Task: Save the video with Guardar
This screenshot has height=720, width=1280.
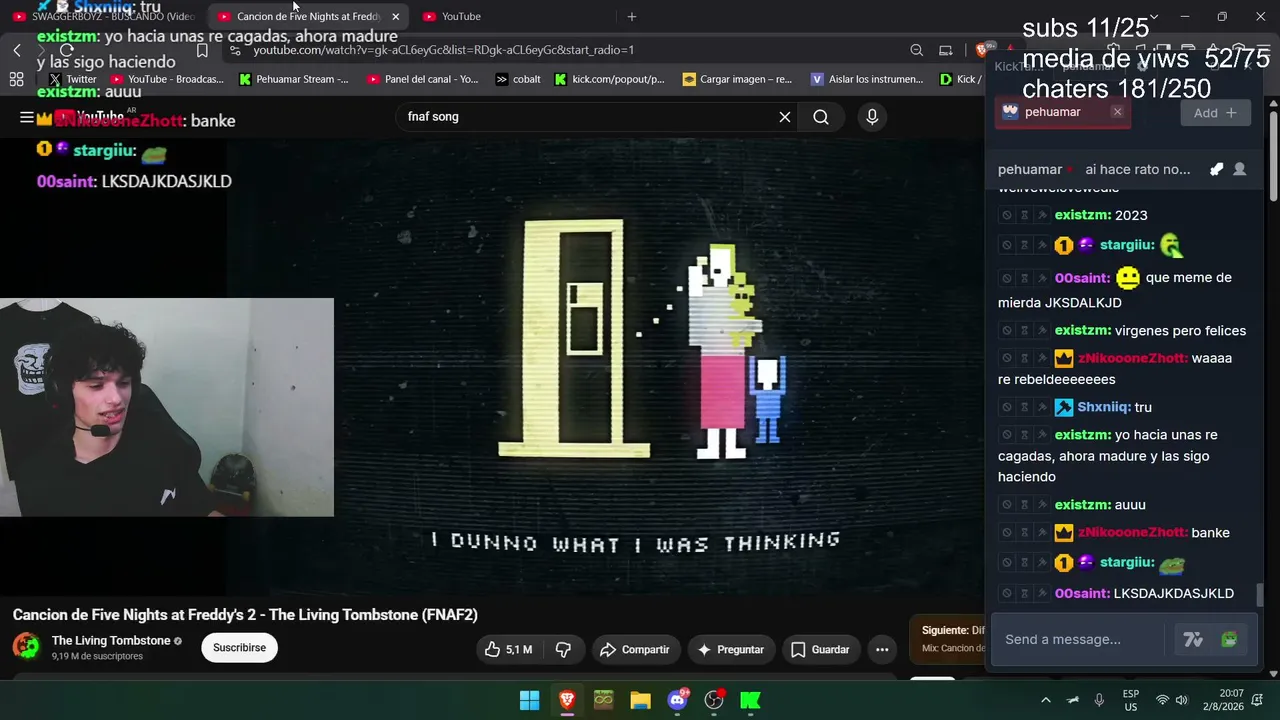Action: (820, 650)
